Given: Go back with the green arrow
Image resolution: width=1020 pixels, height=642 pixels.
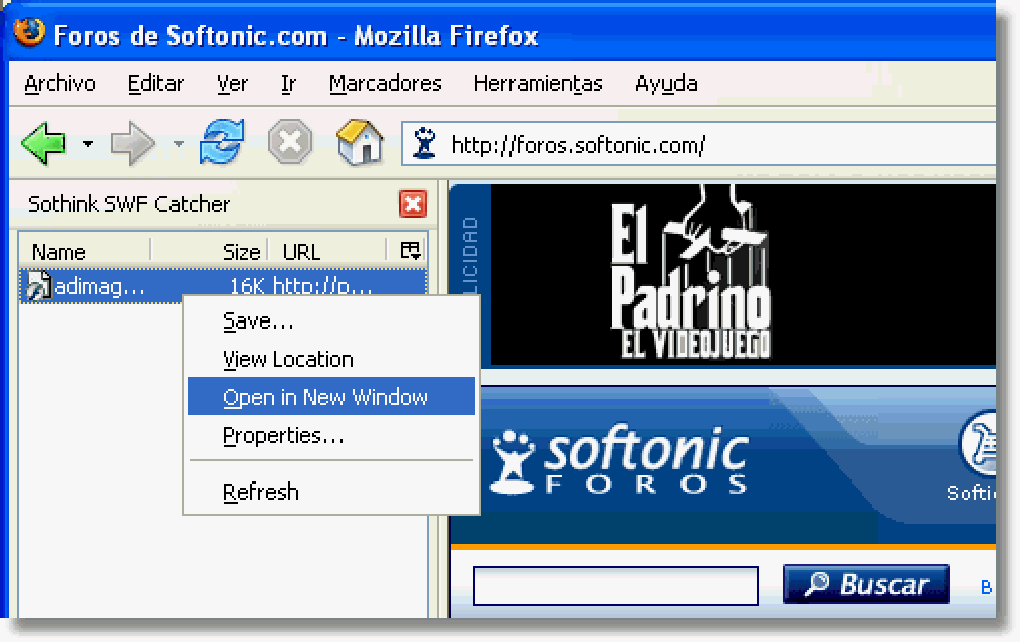Looking at the screenshot, I should coord(44,142).
